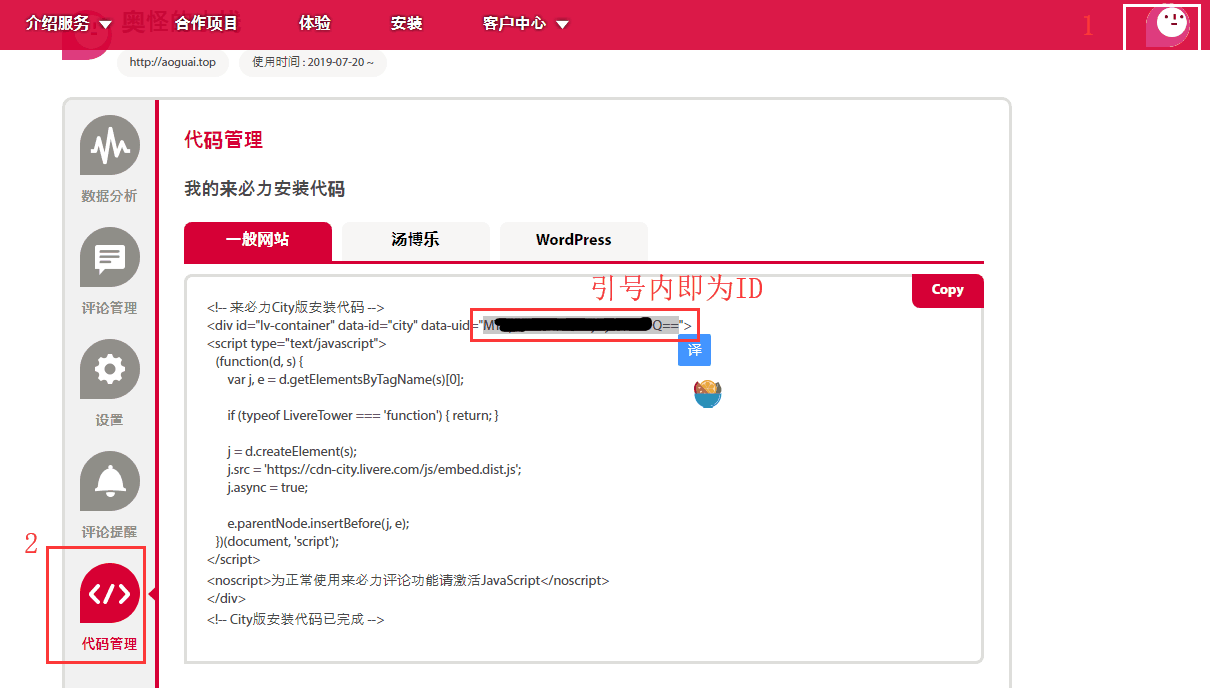Open the 评论提醒 bell icon
Screen dimensions: 1210x688
(x=110, y=482)
